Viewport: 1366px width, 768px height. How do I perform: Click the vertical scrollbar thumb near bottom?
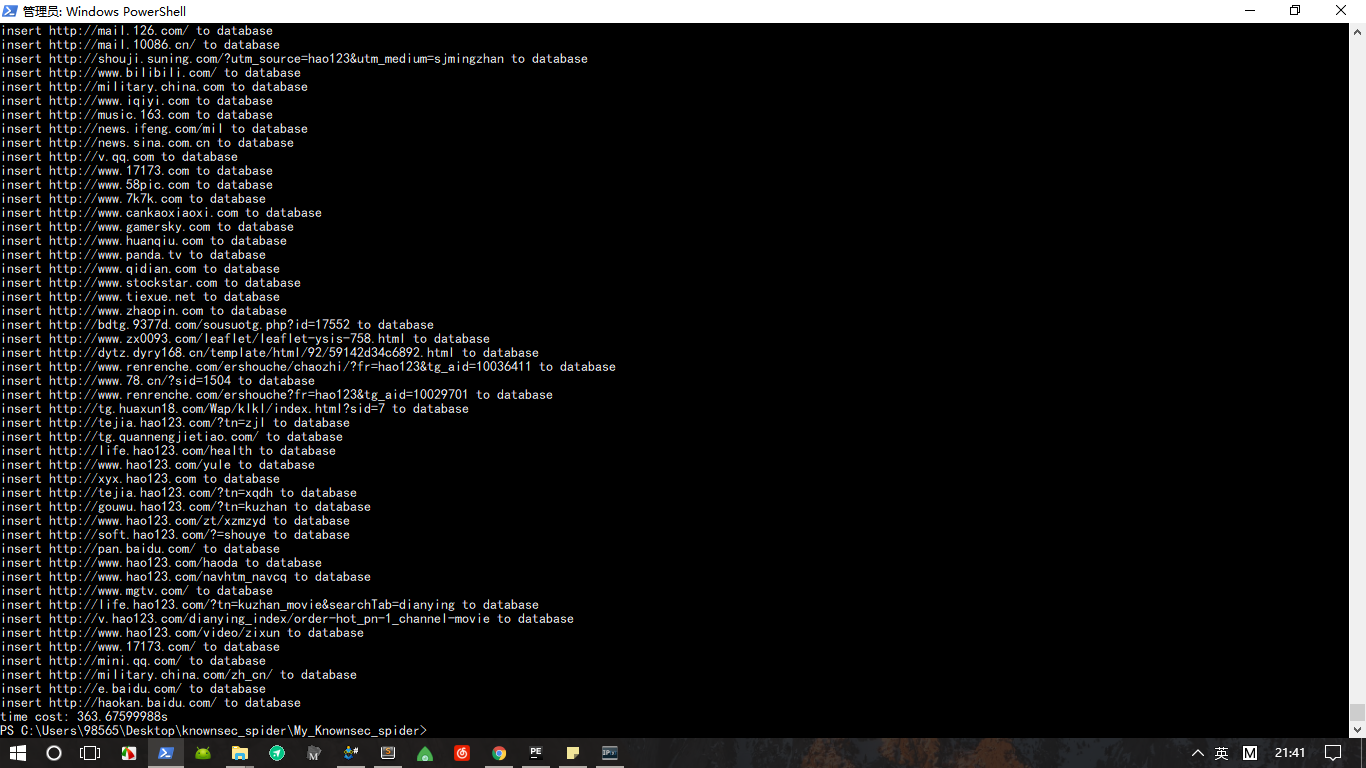pyautogui.click(x=1357, y=712)
